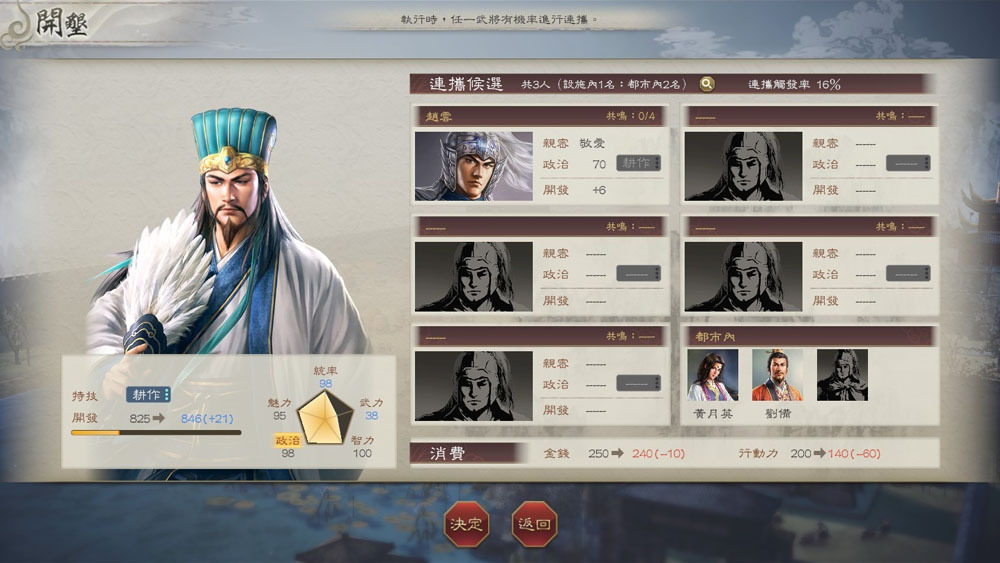Viewport: 1000px width, 563px height.
Task: Click the 開發 progress bar
Action: click(x=156, y=433)
